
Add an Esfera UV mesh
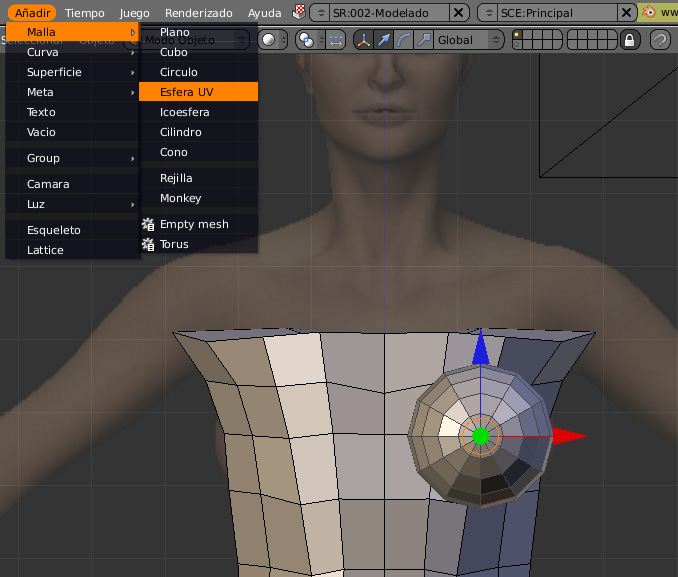point(198,92)
